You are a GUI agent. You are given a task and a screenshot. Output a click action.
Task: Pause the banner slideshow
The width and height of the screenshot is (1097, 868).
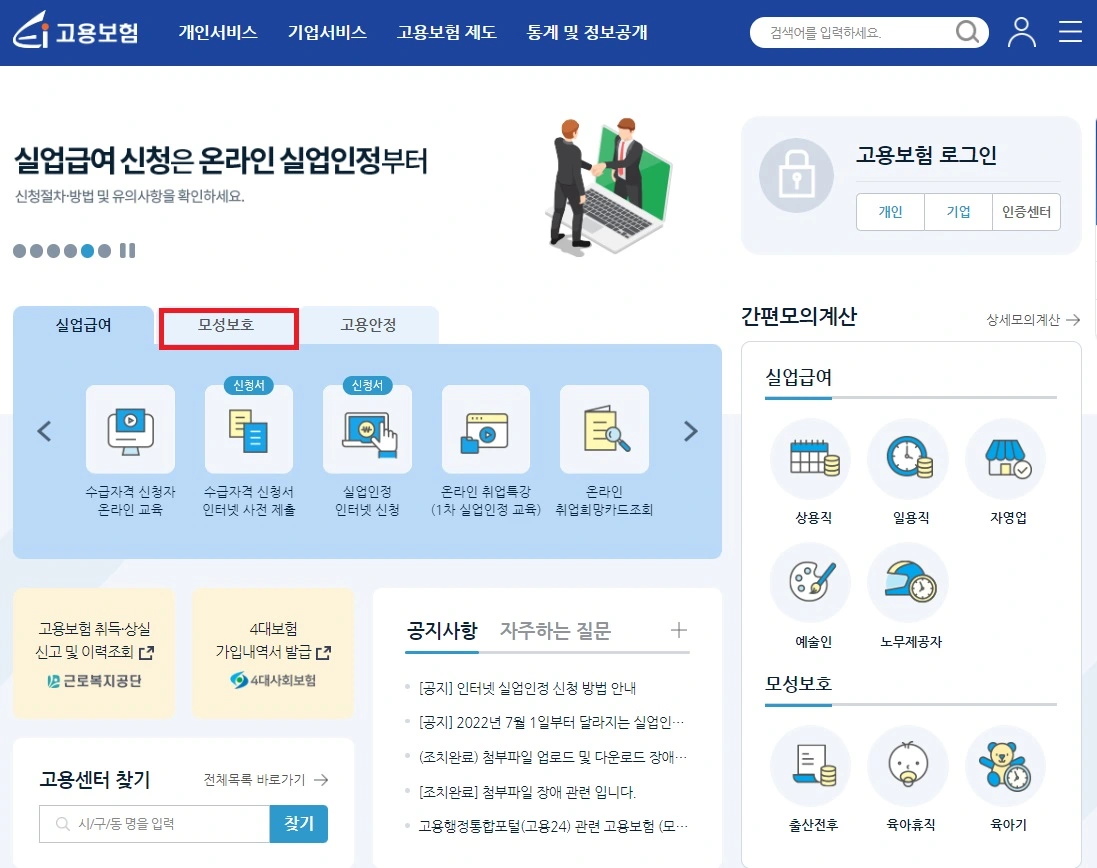(127, 251)
